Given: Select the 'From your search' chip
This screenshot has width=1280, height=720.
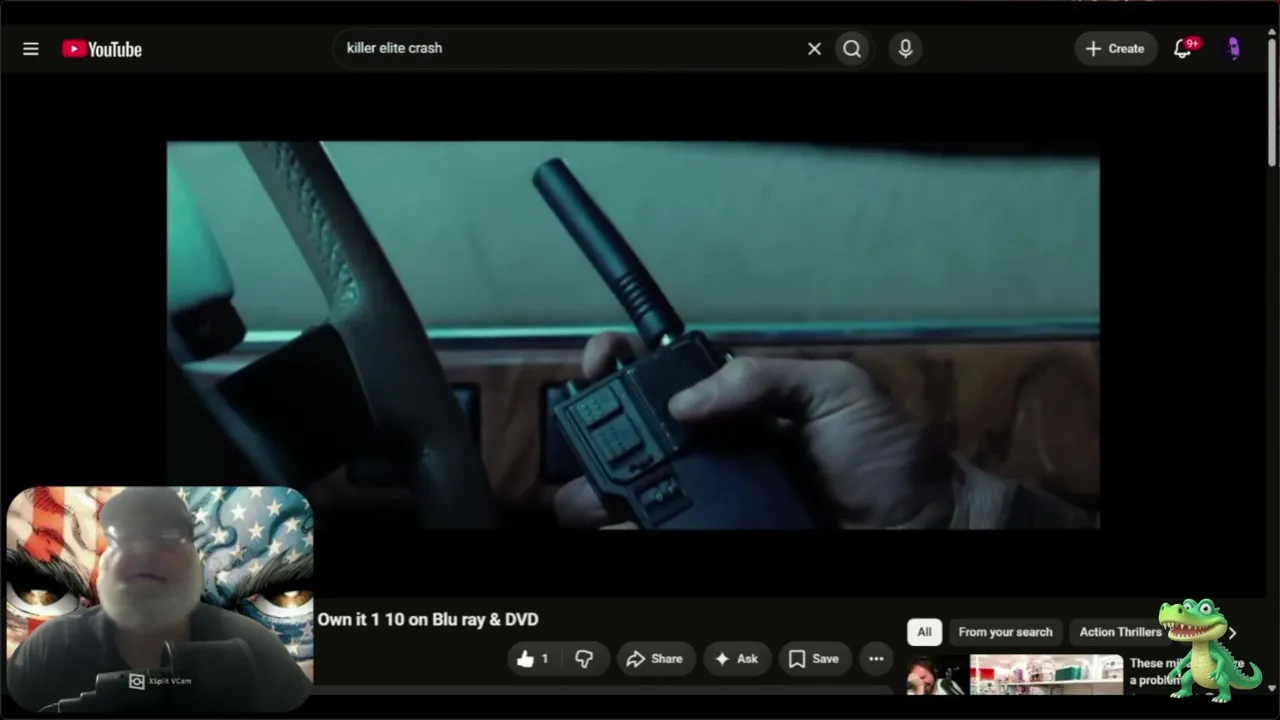Looking at the screenshot, I should click(x=1005, y=632).
